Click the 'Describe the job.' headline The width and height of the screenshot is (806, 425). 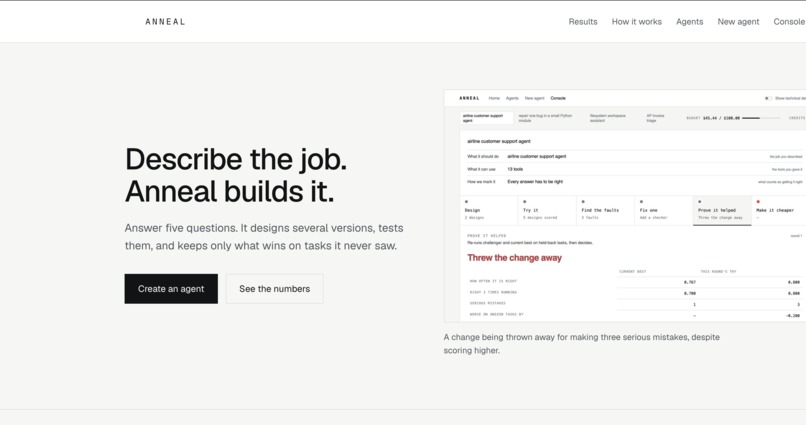tap(236, 159)
